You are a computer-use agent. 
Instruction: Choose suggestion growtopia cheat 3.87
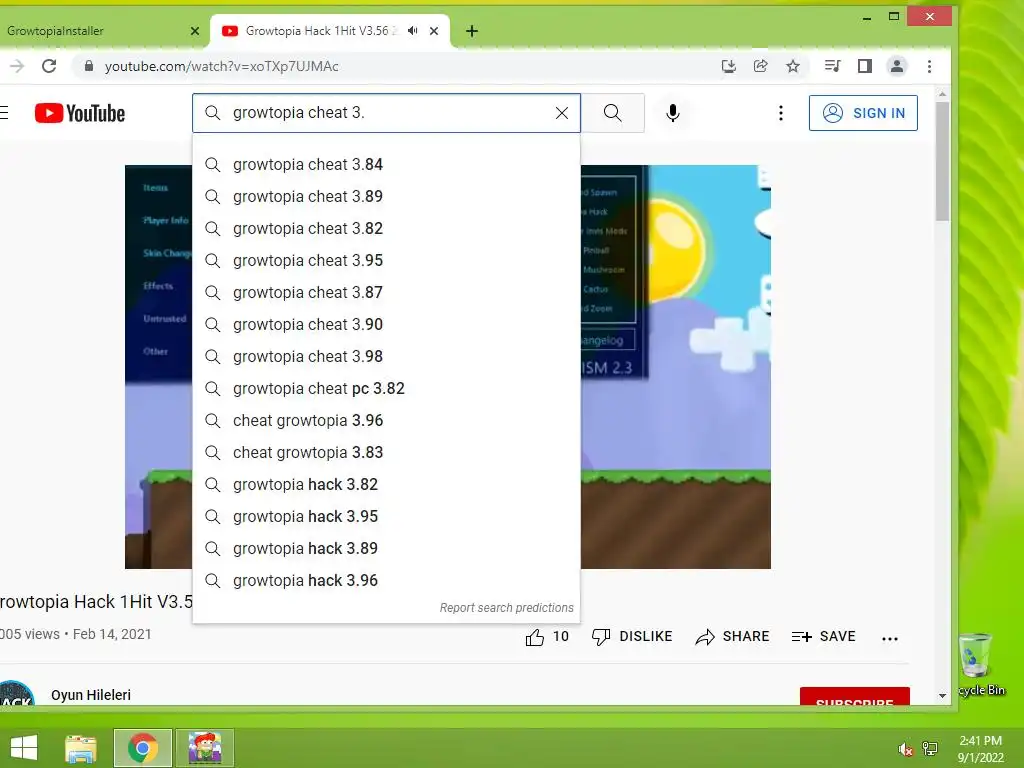click(386, 293)
